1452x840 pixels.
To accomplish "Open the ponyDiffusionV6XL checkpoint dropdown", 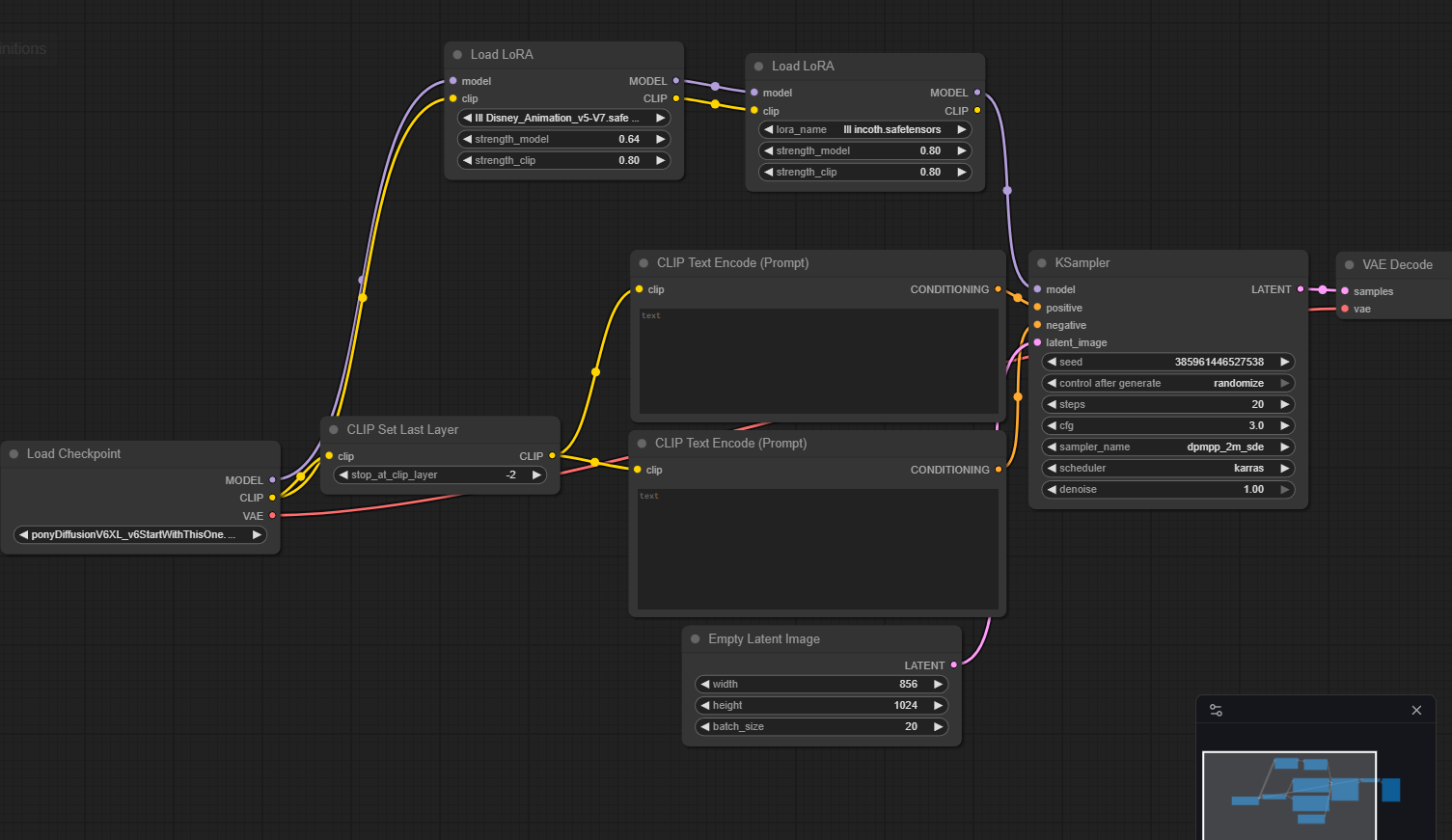I will [x=141, y=534].
